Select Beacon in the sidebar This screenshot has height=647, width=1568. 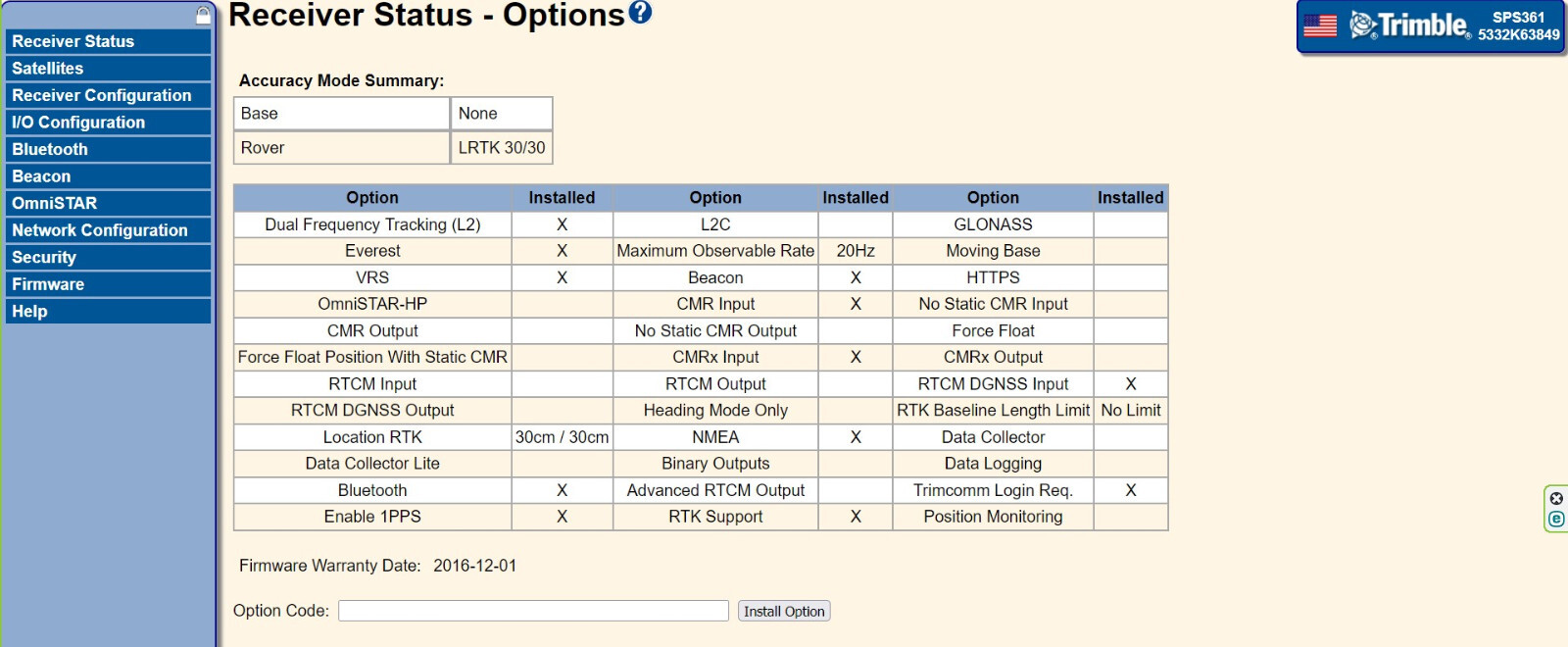coord(108,176)
